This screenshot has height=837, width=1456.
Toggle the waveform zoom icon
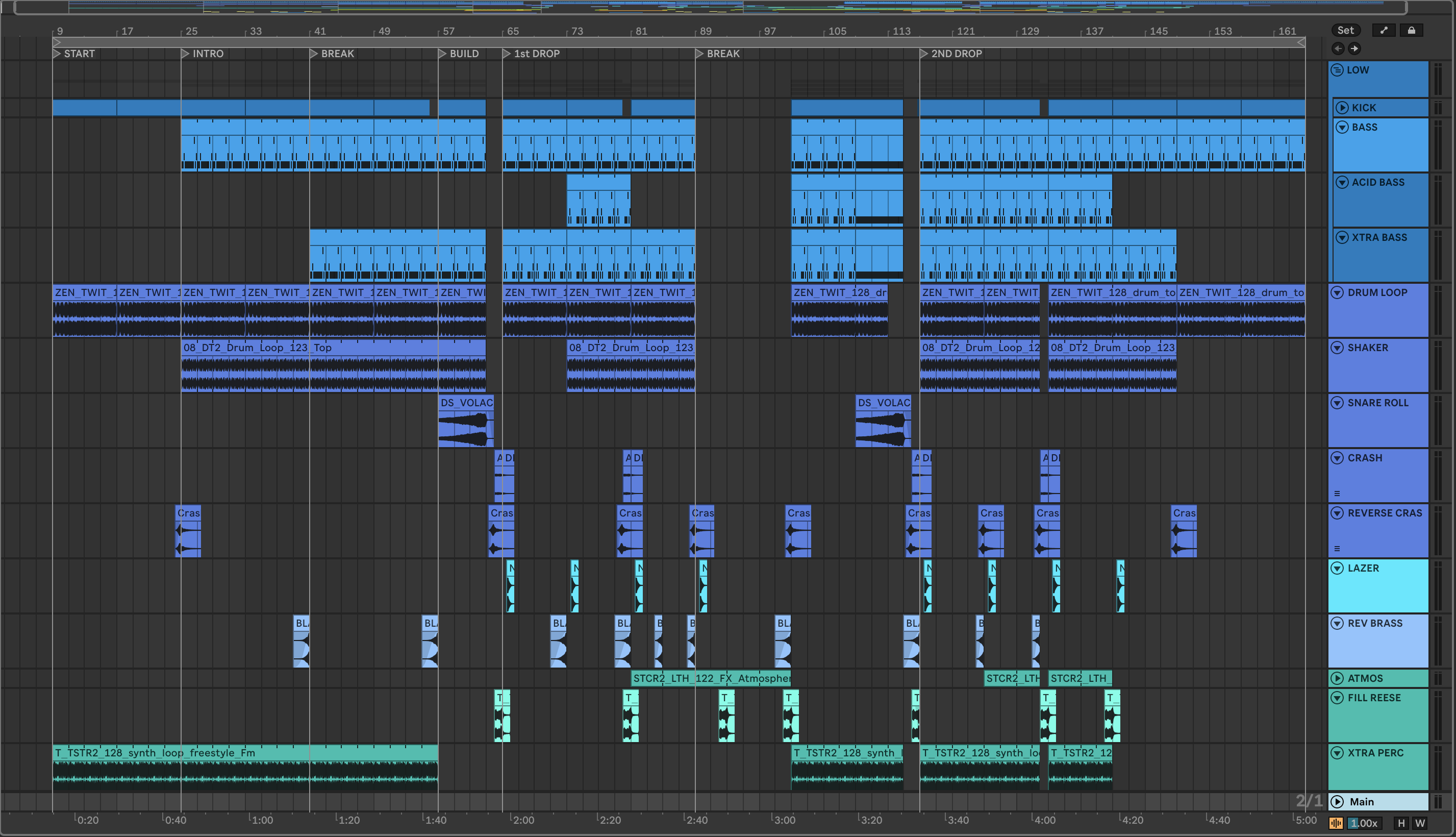point(1336,823)
